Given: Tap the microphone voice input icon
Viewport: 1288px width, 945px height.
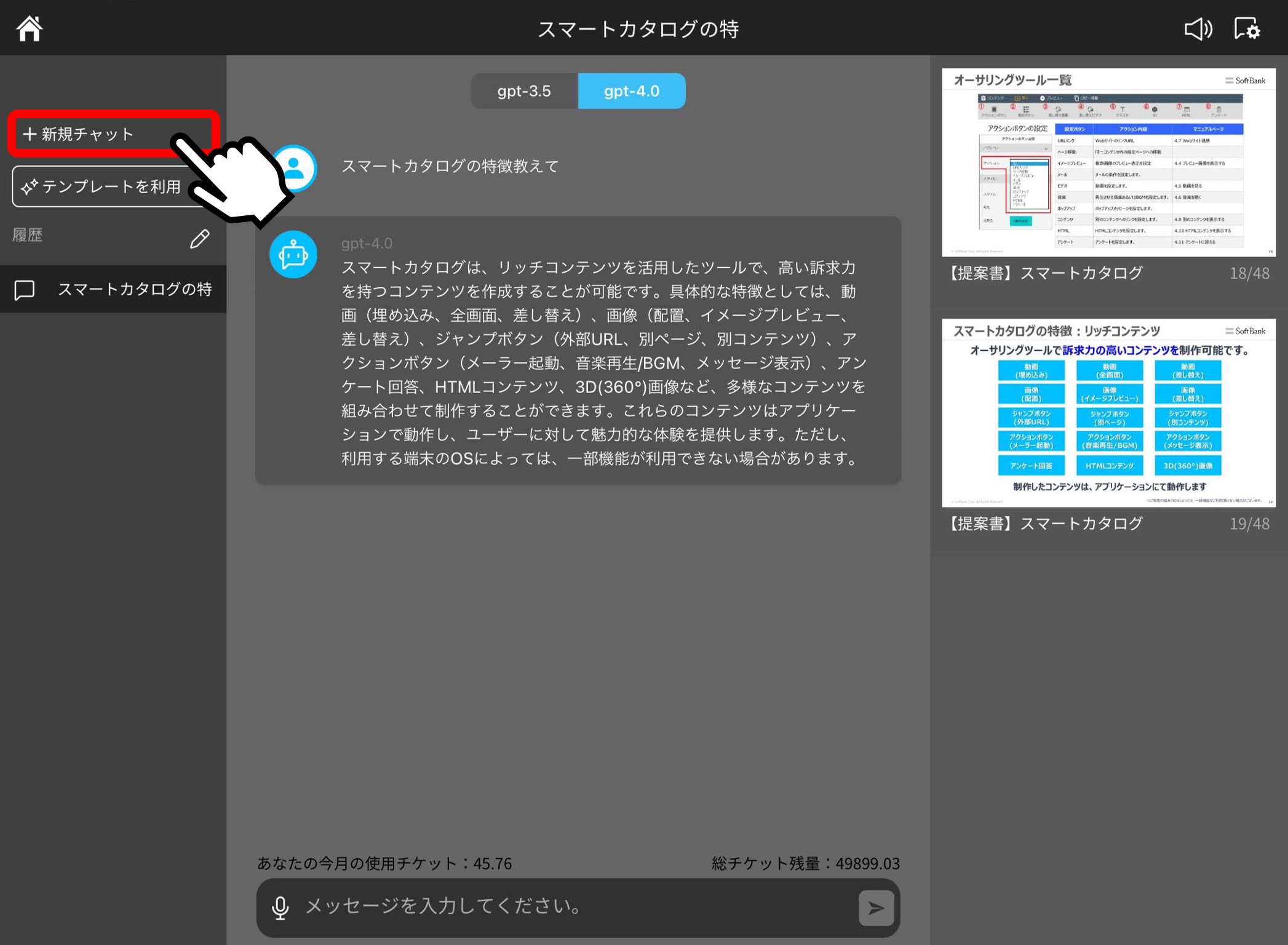Looking at the screenshot, I should tap(280, 907).
